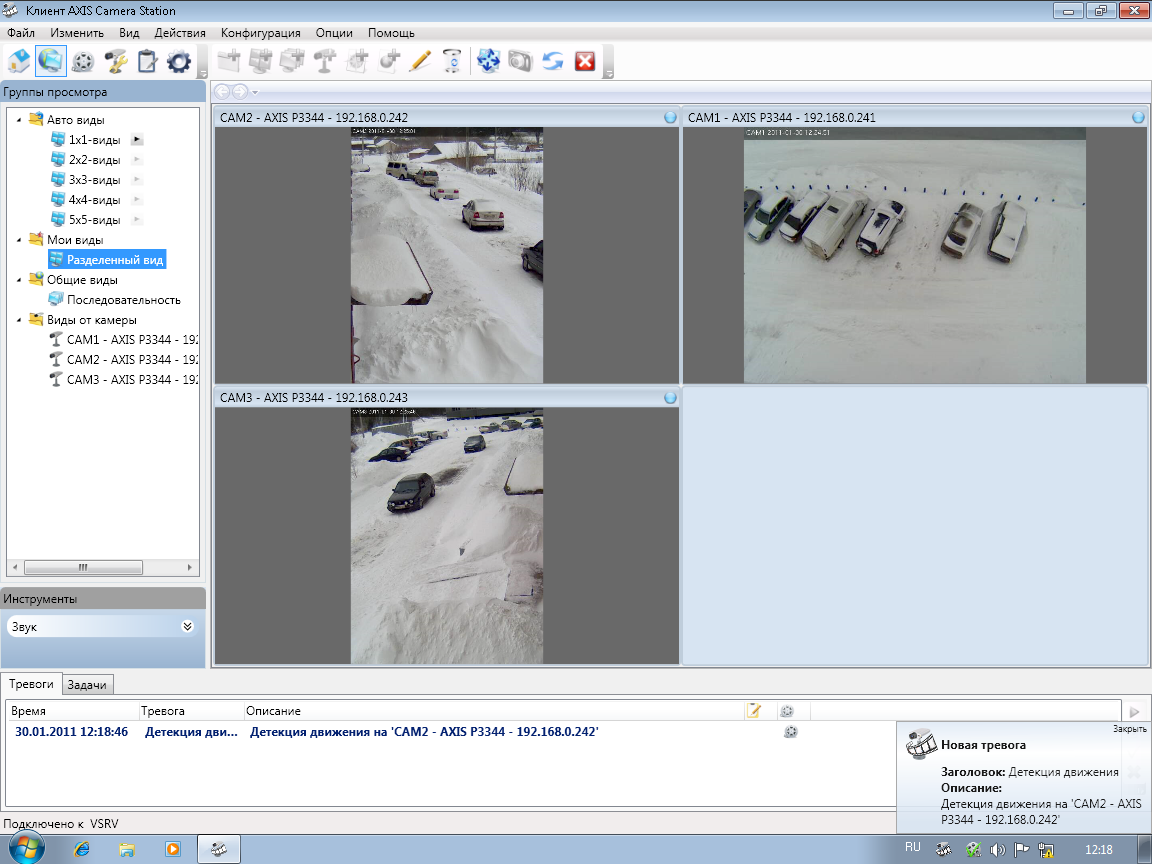
Task: Switch to the Задачи tab
Action: click(88, 684)
